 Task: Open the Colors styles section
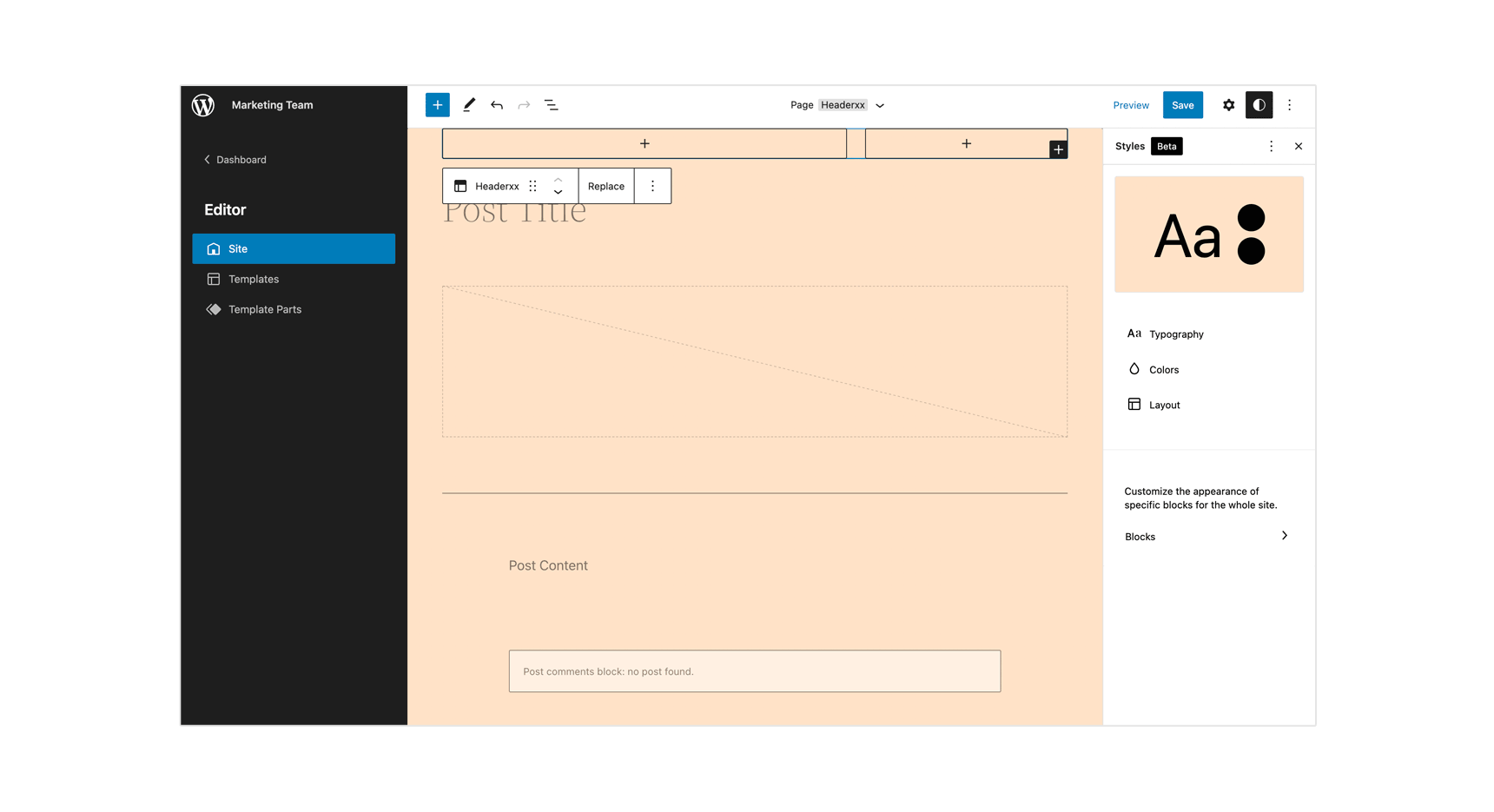[1209, 370]
